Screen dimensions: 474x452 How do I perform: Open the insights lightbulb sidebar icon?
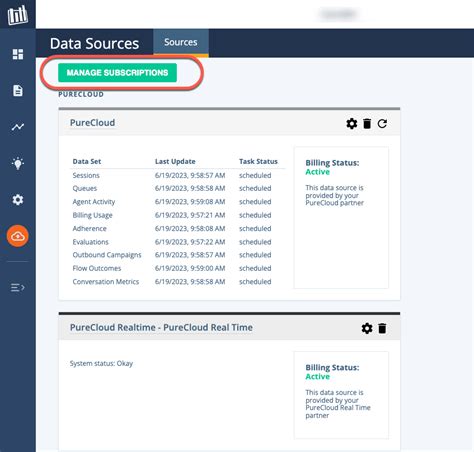[18, 163]
